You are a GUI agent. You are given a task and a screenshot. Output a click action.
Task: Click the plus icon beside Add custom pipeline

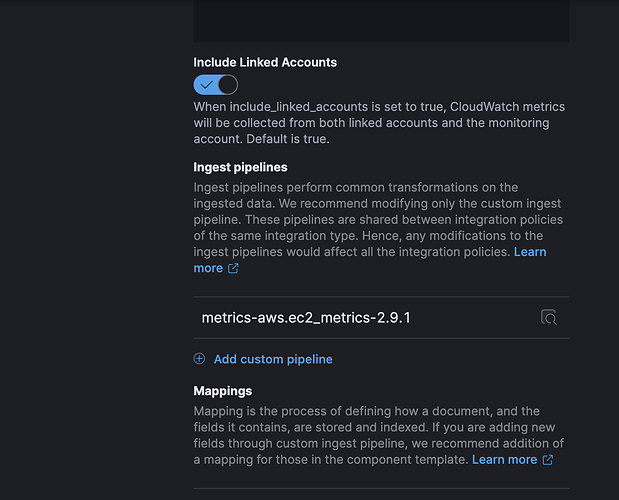click(x=199, y=359)
